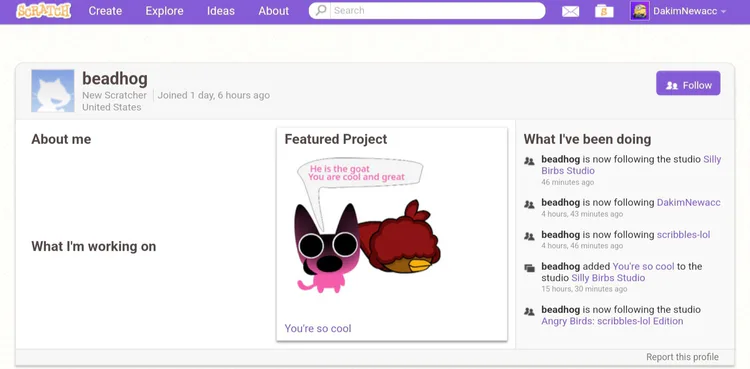The width and height of the screenshot is (750, 369).
Task: Open Angry Birds: scribbles-lol Edition studio link
Action: pyautogui.click(x=612, y=321)
